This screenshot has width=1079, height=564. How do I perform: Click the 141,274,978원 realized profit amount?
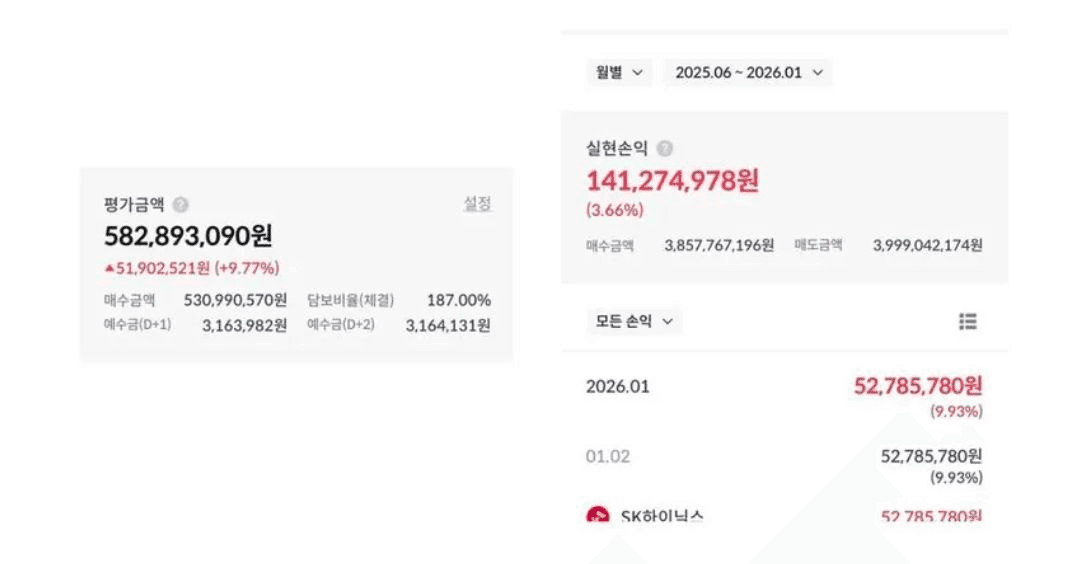coord(672,181)
